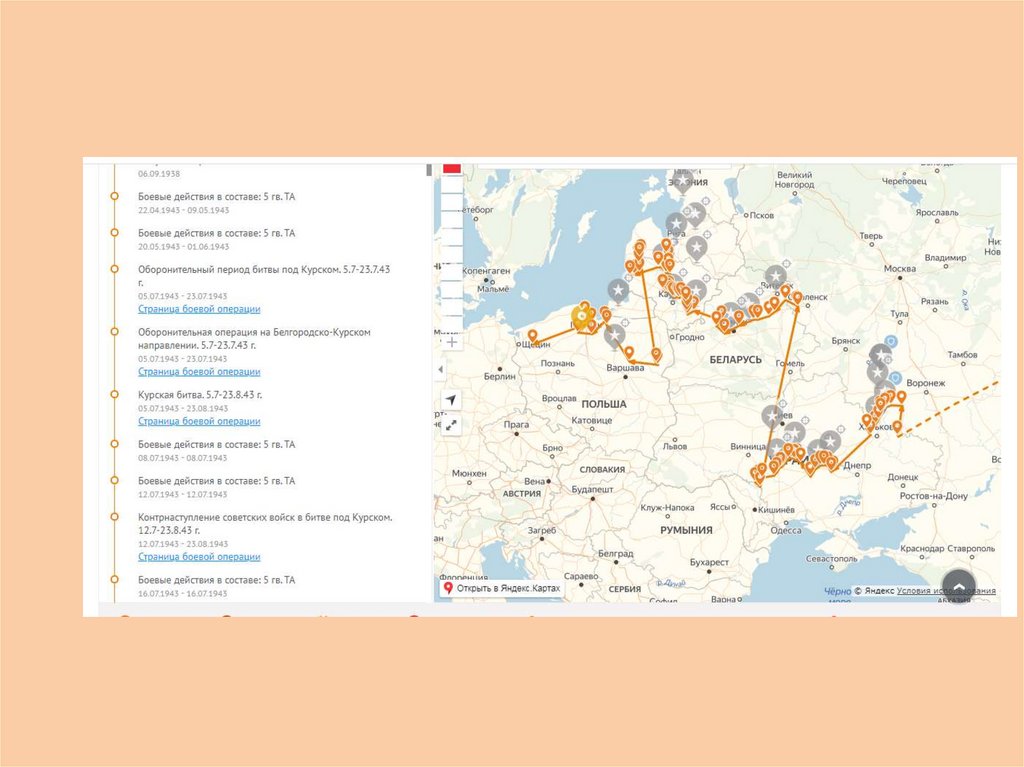1024x767 pixels.
Task: Open Страница боевой операции under Курская битва
Action: click(199, 421)
